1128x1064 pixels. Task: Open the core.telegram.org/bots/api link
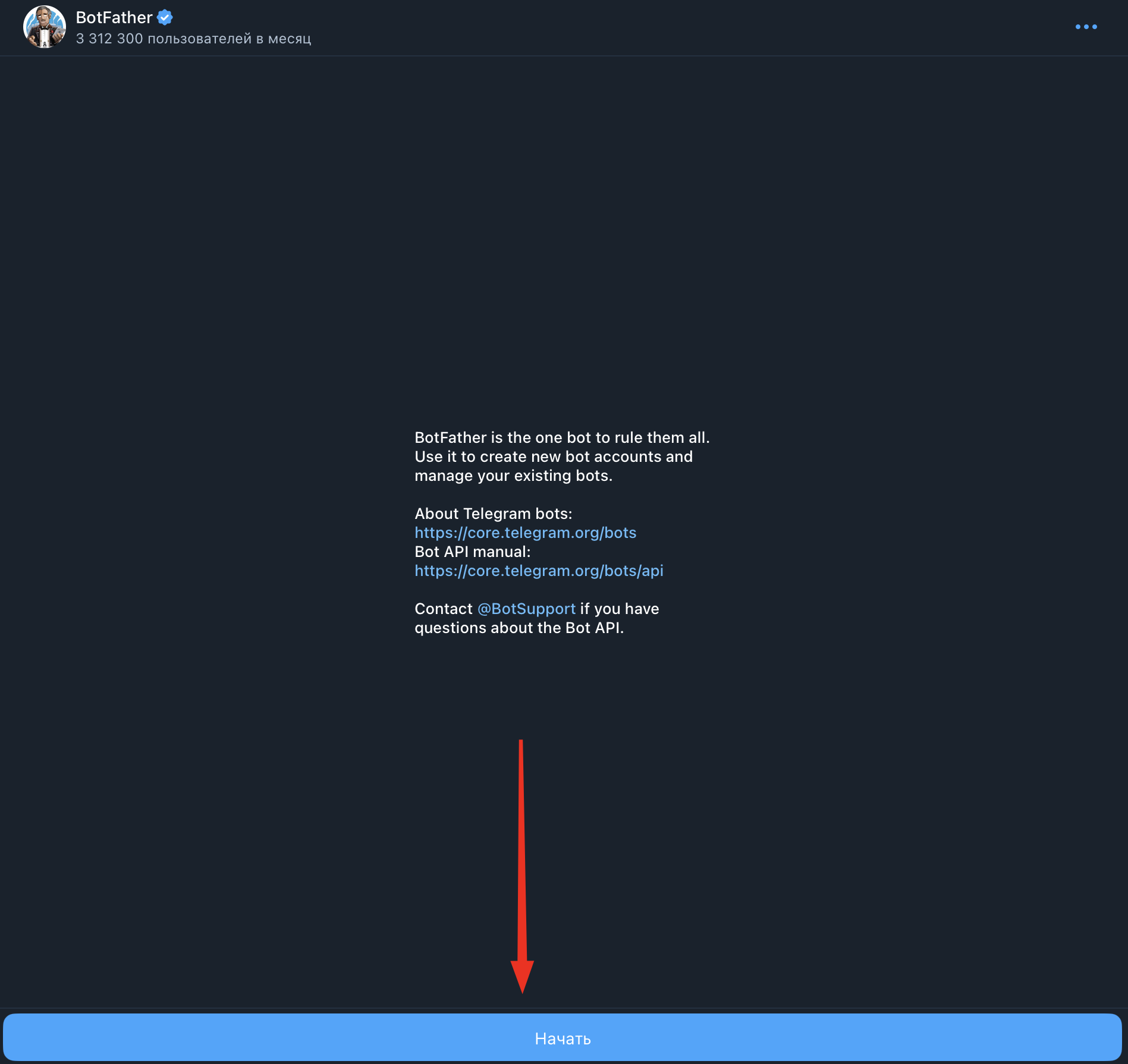pyautogui.click(x=539, y=571)
